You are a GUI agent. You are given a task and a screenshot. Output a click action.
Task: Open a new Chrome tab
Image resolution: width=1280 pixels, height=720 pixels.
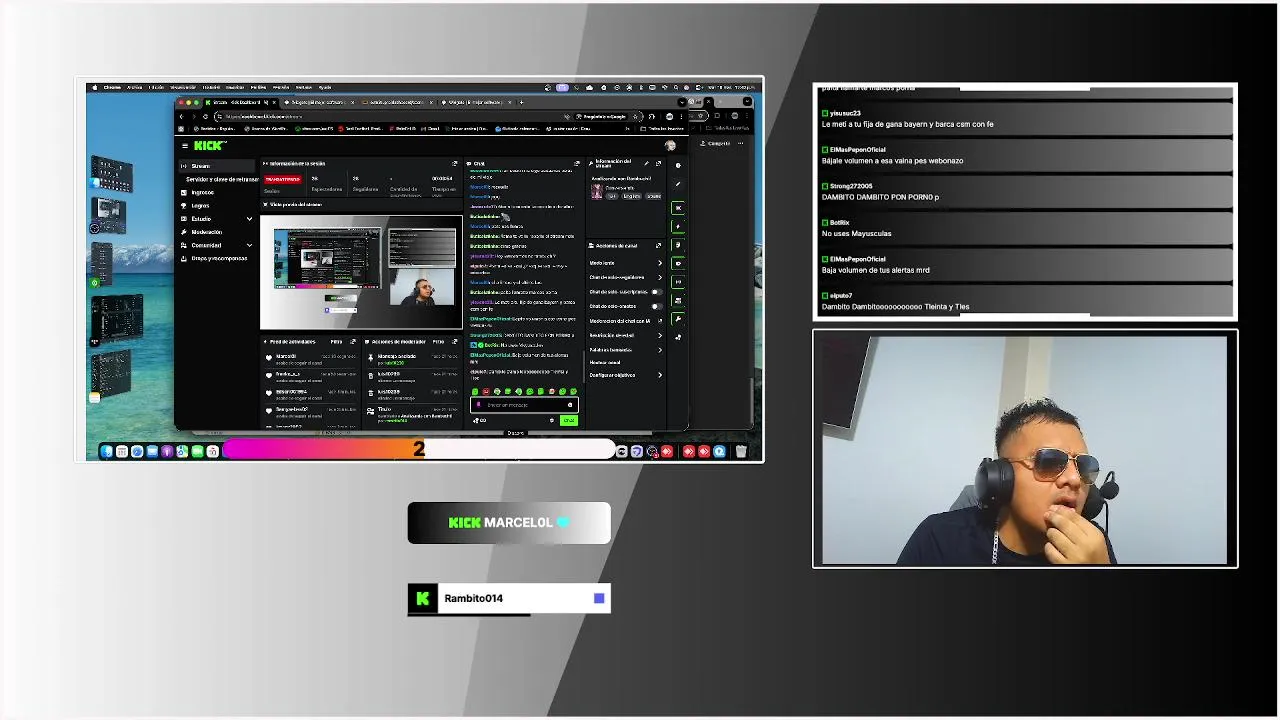click(x=521, y=102)
